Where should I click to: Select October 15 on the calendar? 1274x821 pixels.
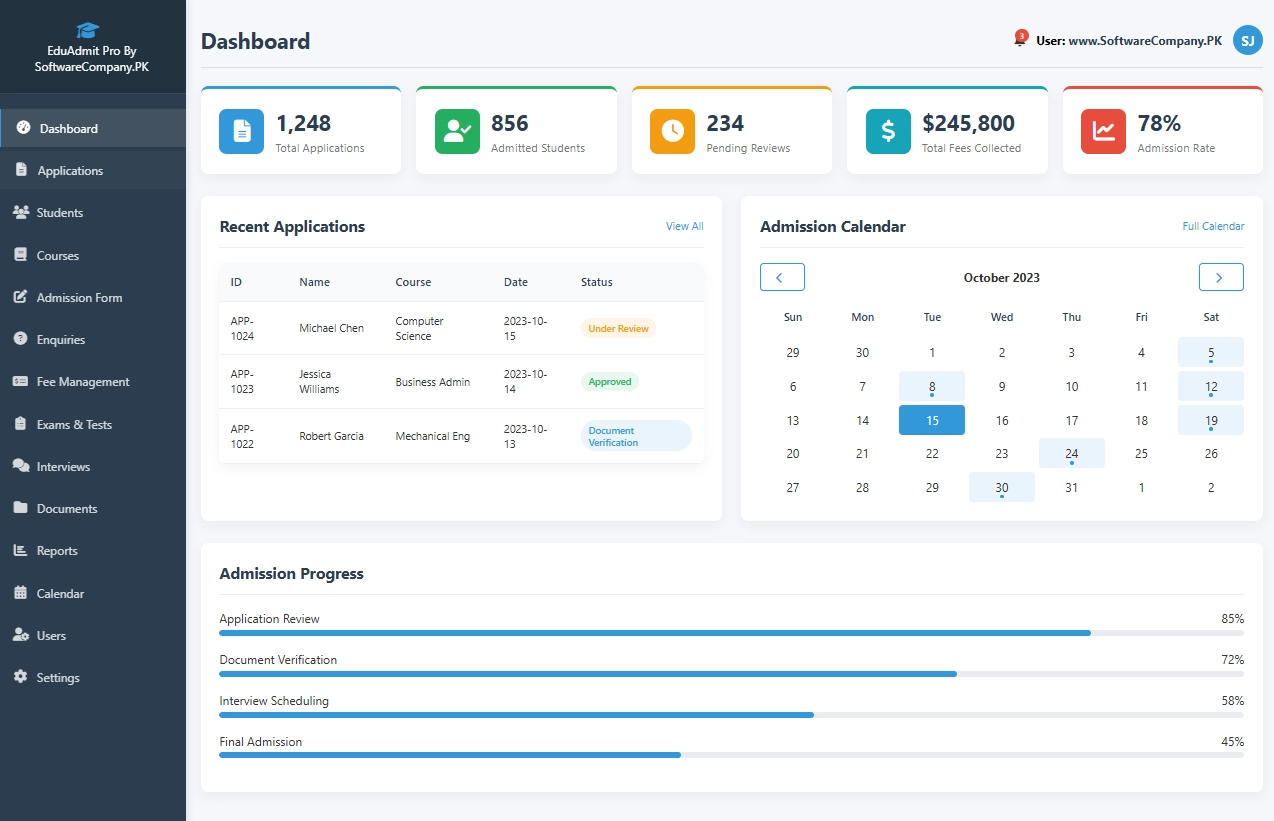[x=931, y=420]
